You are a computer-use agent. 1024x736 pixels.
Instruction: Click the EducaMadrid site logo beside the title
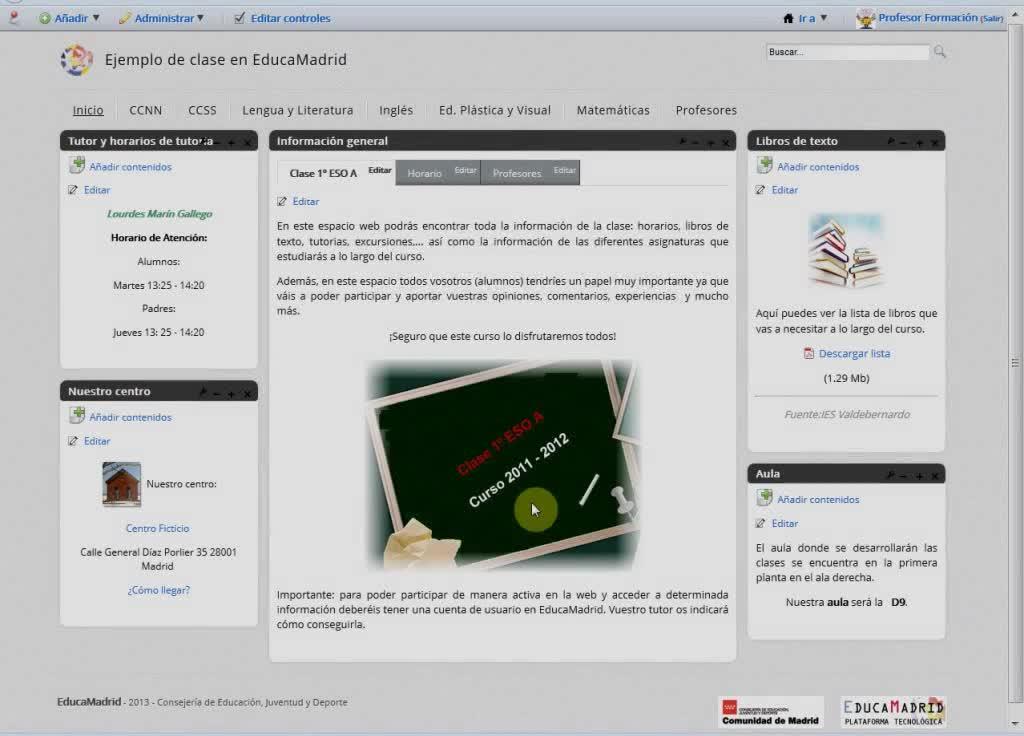click(76, 60)
